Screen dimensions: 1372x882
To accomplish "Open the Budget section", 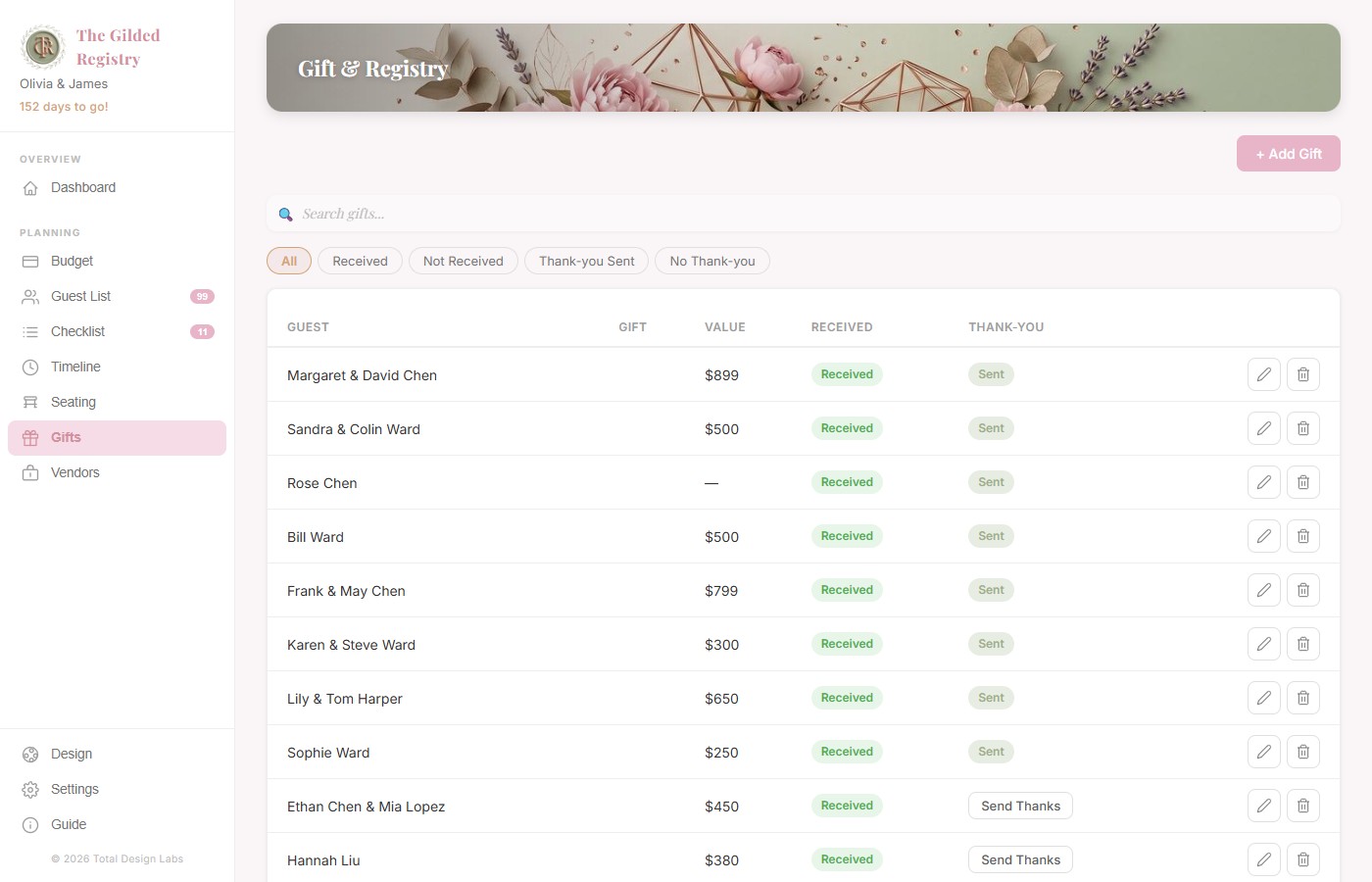I will (x=117, y=261).
